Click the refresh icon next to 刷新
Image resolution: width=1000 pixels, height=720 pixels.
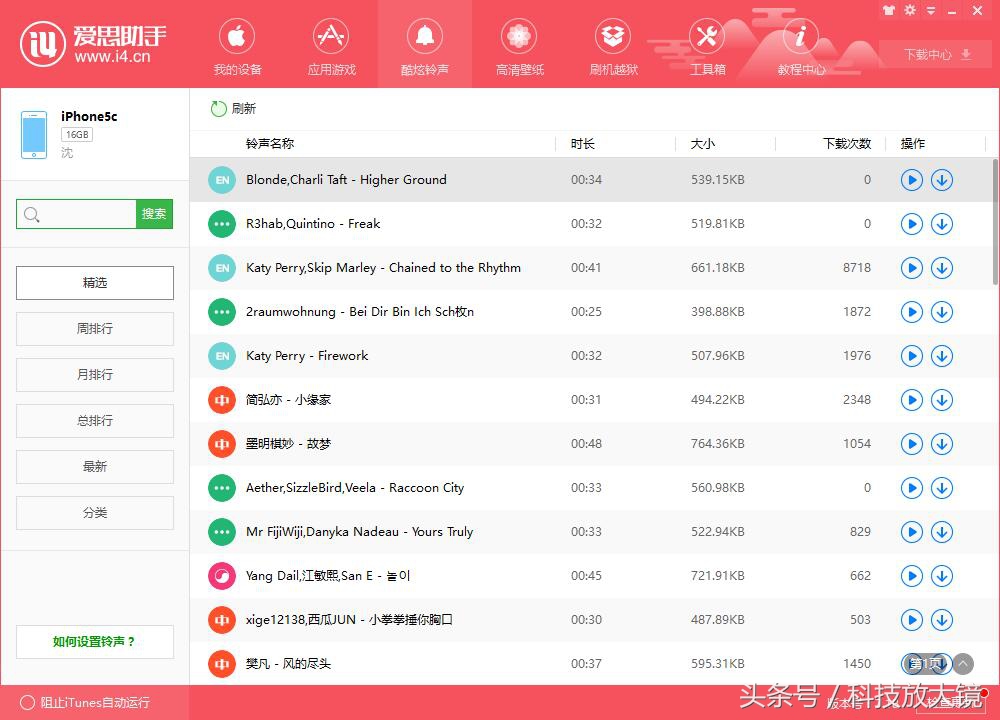[x=218, y=108]
